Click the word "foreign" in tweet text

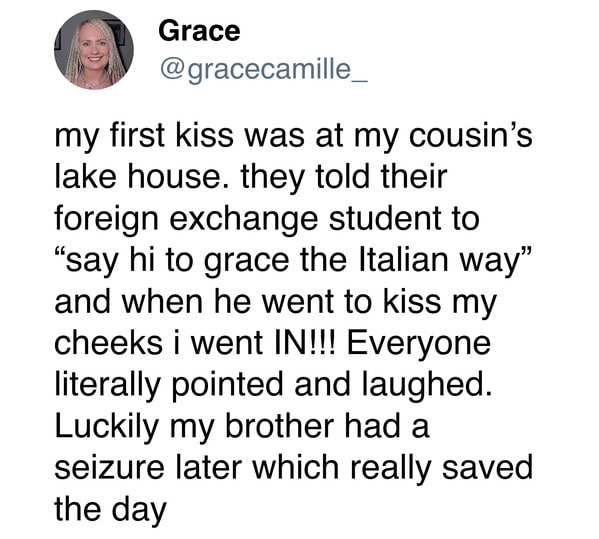(106, 221)
